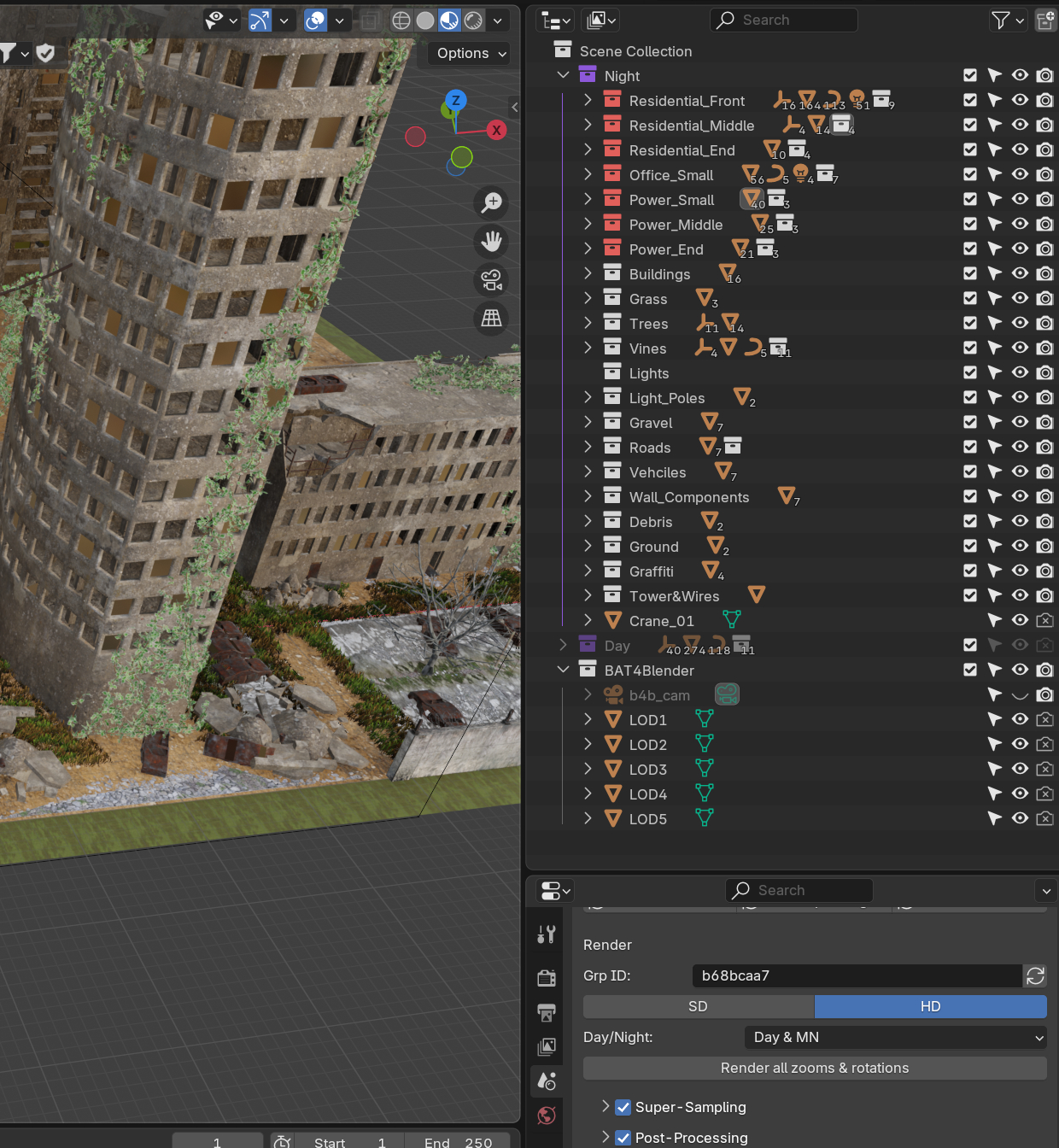Click the Grp ID refresh button
The height and width of the screenshot is (1148, 1059).
click(x=1035, y=975)
